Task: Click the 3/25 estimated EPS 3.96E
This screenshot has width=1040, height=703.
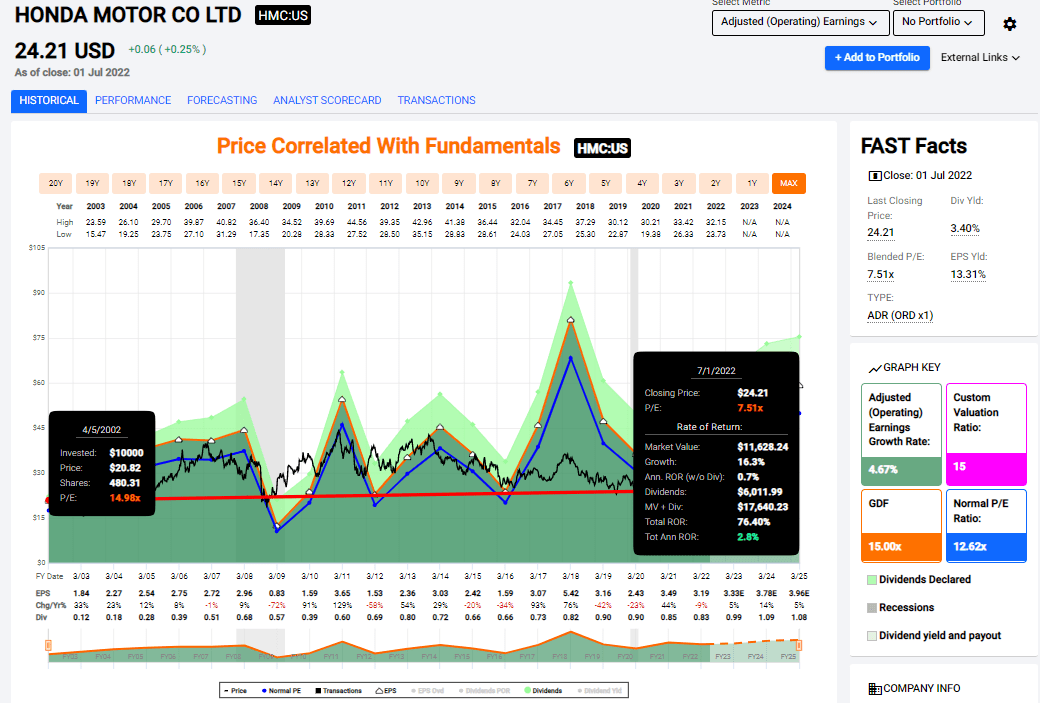Action: click(799, 594)
